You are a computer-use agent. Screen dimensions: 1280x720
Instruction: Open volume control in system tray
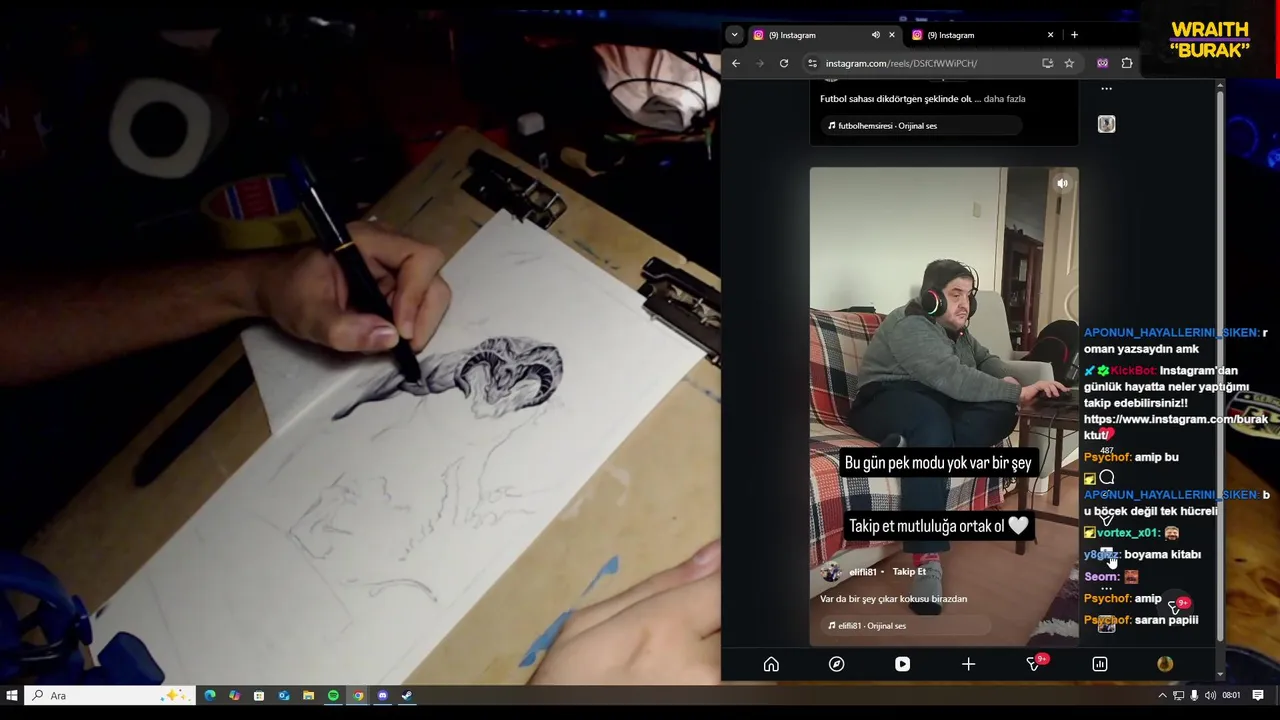(x=1210, y=695)
